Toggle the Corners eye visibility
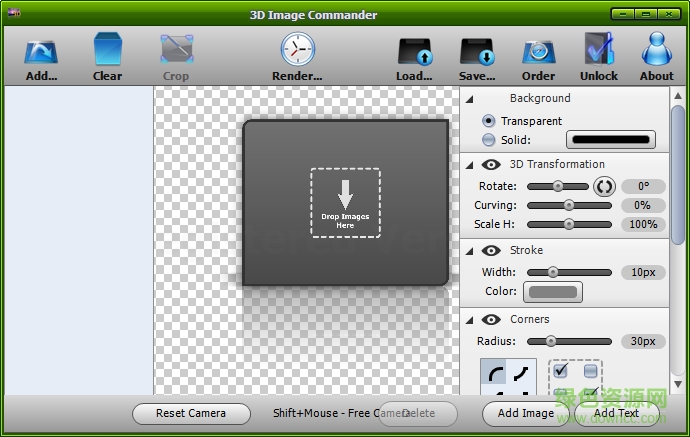 click(491, 319)
